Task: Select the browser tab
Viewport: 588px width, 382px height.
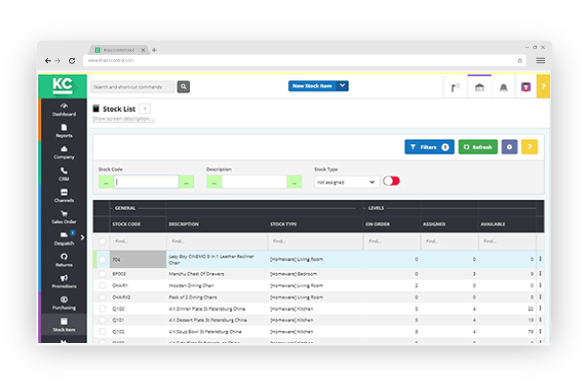Action: pyautogui.click(x=119, y=50)
